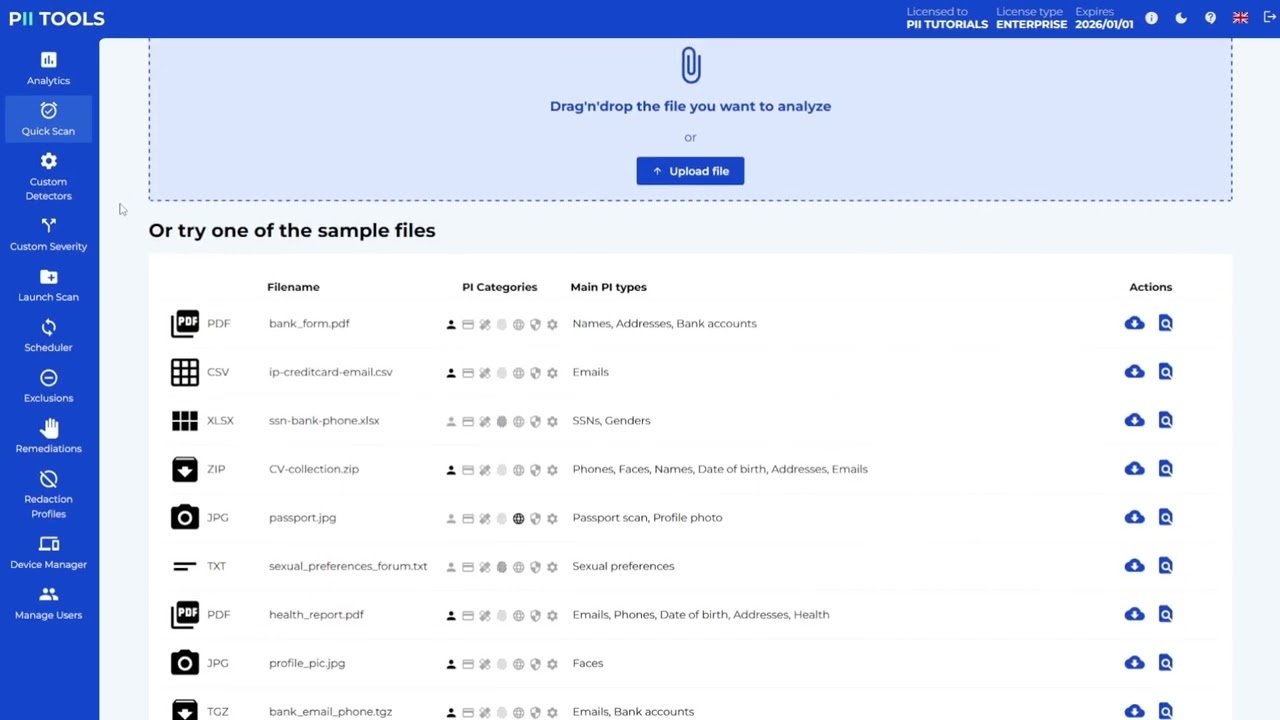Download passport.jpg sample file
Viewport: 1280px width, 720px height.
(1134, 517)
